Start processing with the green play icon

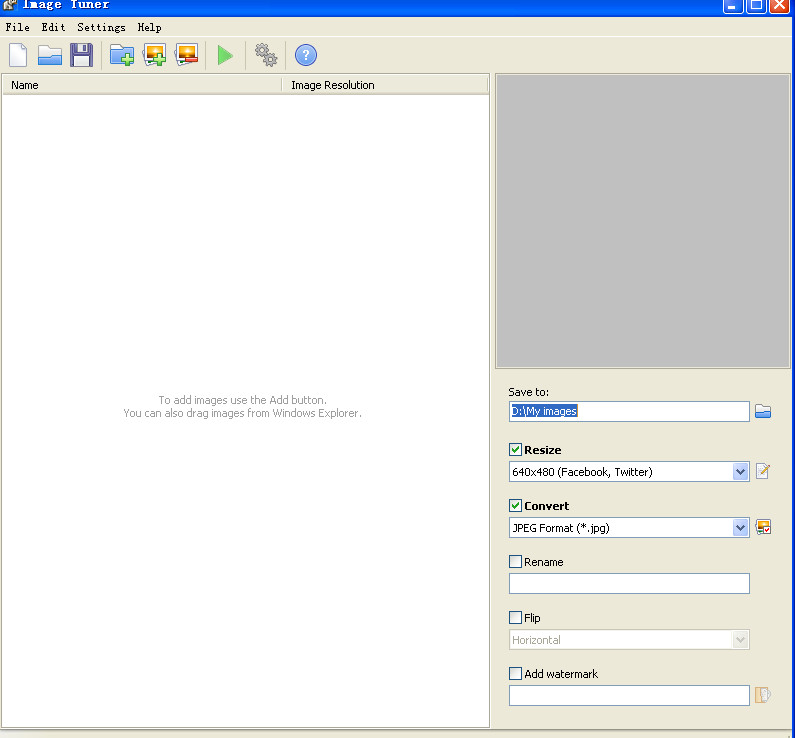[x=225, y=55]
